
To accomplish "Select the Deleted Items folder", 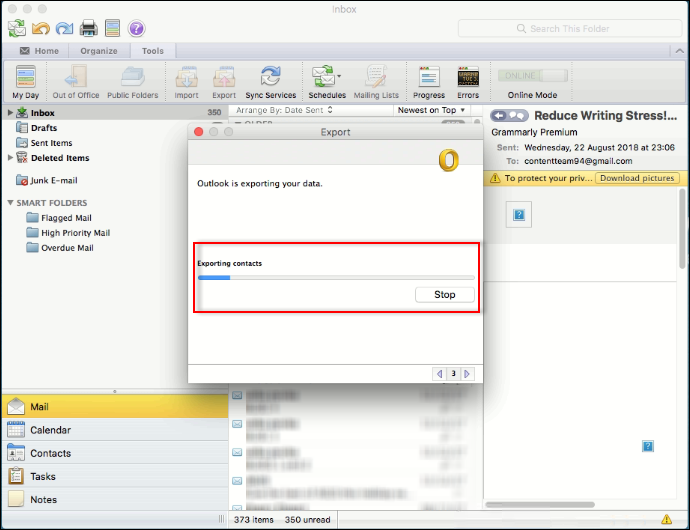I will (x=60, y=158).
